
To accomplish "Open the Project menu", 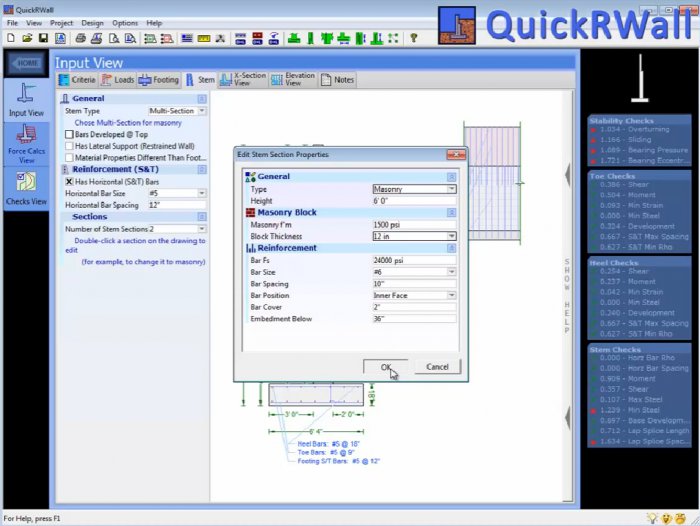I will [61, 23].
